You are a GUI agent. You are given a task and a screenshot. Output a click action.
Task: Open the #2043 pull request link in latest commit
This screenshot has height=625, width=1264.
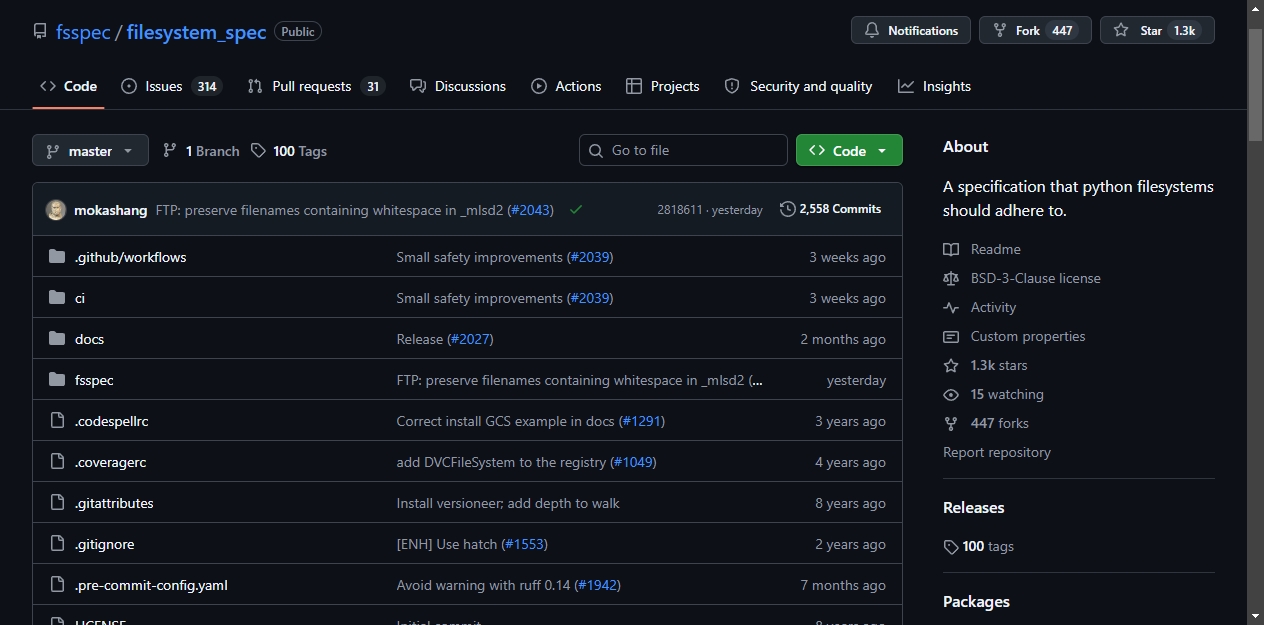pyautogui.click(x=531, y=210)
